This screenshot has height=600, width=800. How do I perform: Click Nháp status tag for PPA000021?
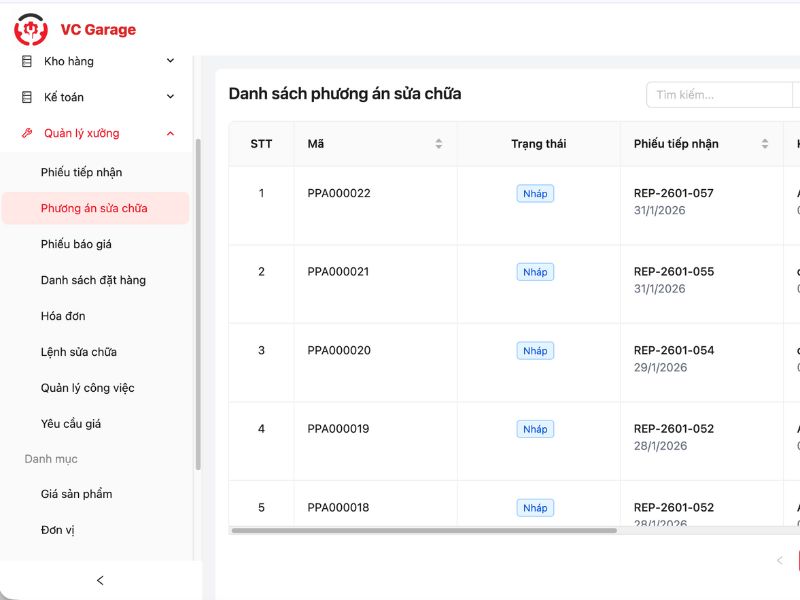pos(535,272)
